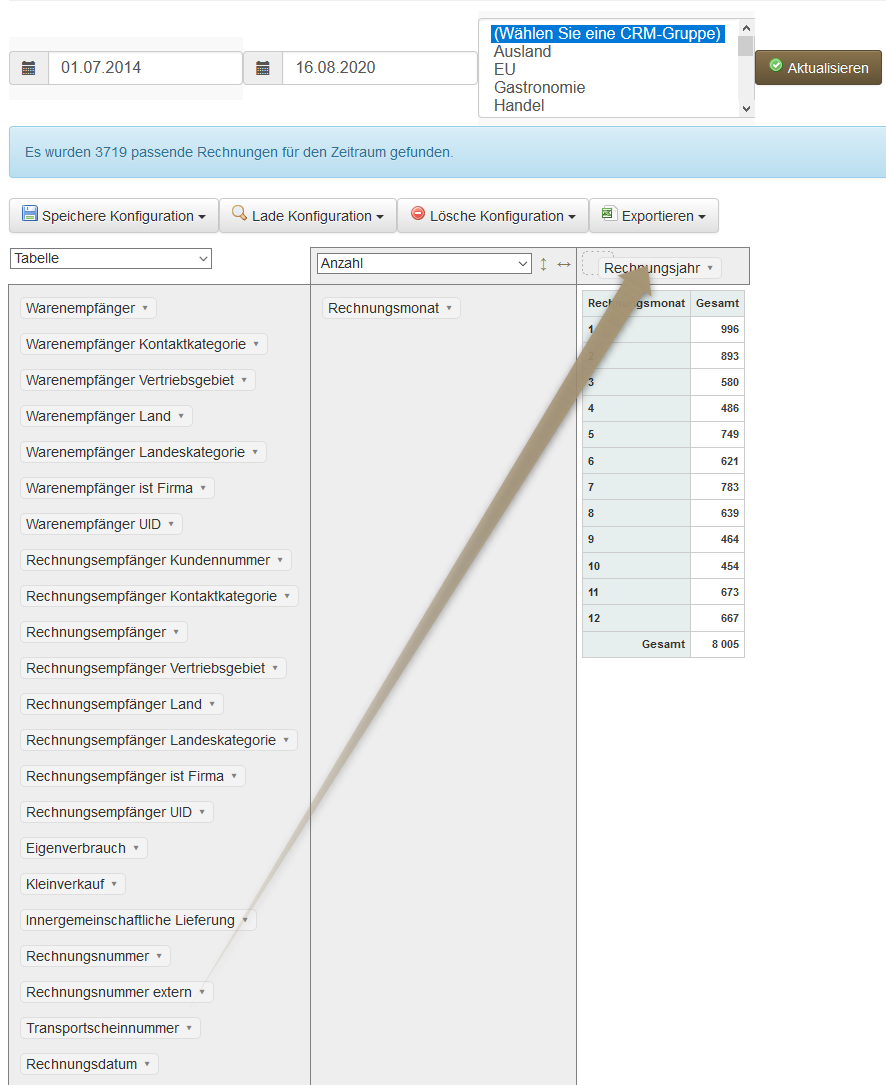Expand the Anzahl aggregator dropdown
This screenshot has width=886, height=1085.
(x=424, y=264)
